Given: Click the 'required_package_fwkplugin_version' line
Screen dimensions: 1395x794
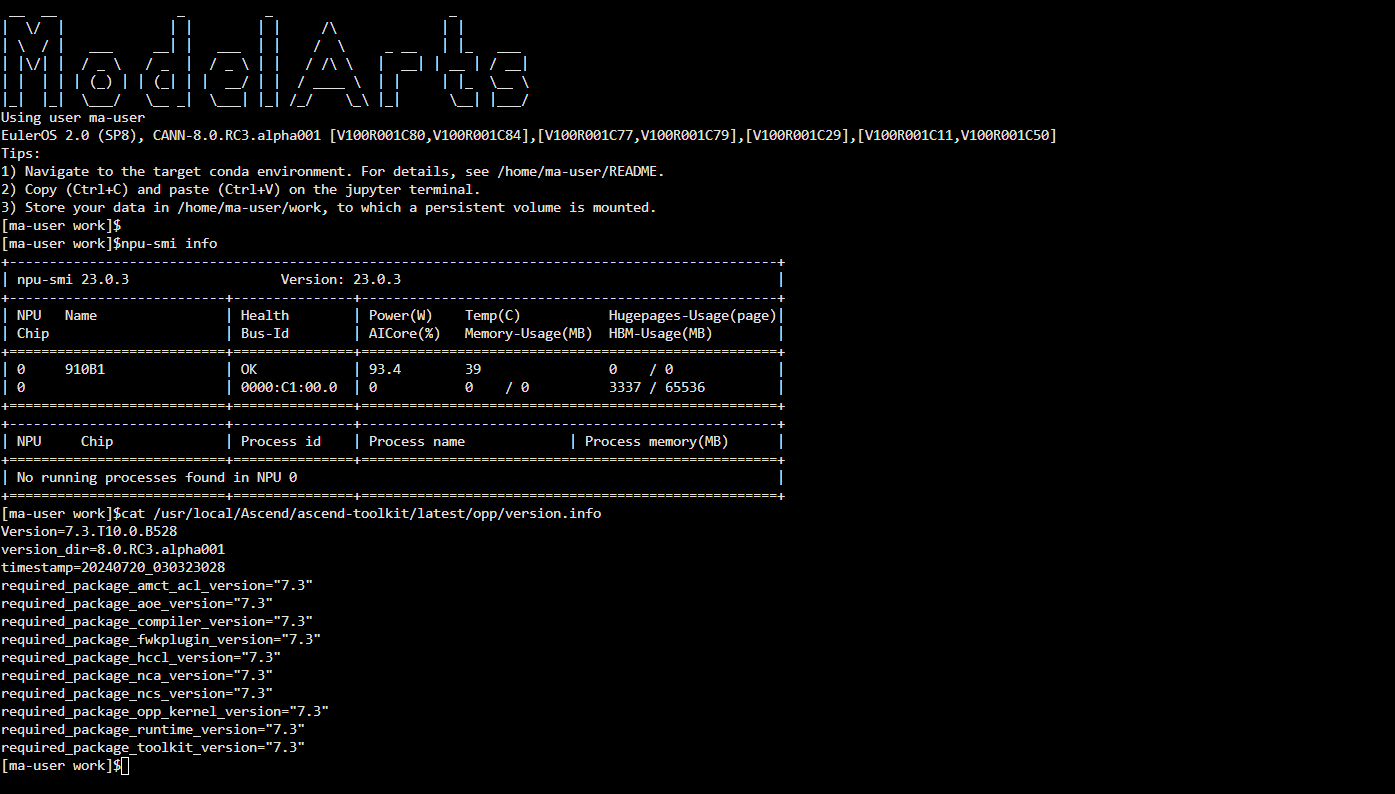Looking at the screenshot, I should click(x=161, y=639).
